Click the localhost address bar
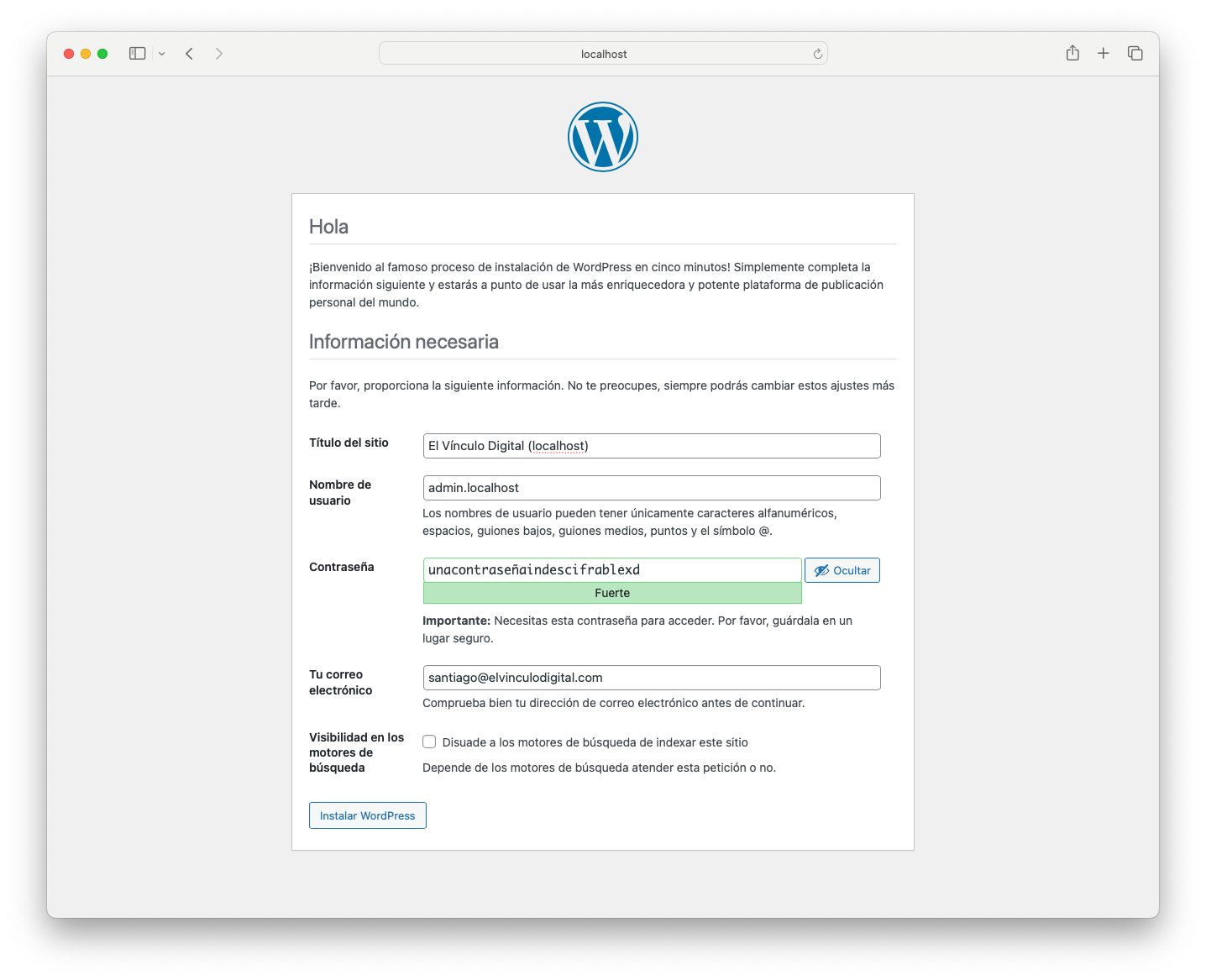The width and height of the screenshot is (1206, 980). (x=603, y=54)
